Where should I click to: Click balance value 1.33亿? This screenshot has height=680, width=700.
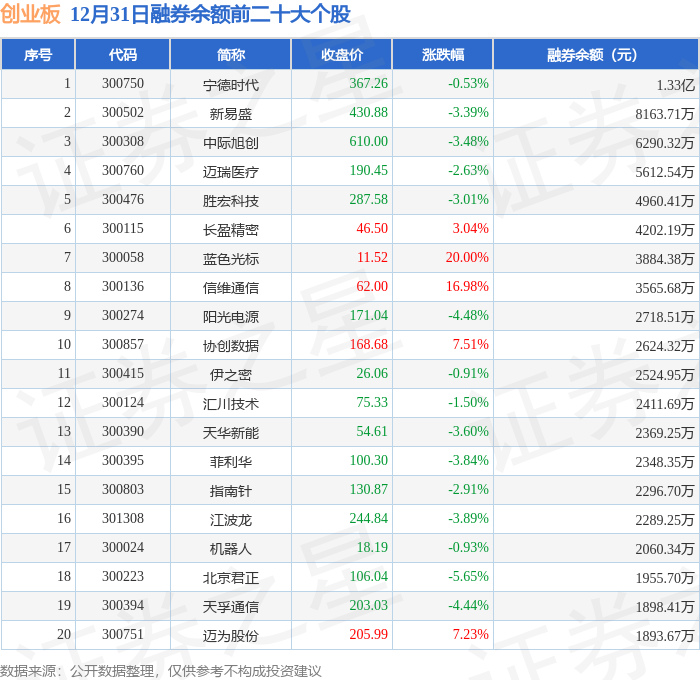675,85
